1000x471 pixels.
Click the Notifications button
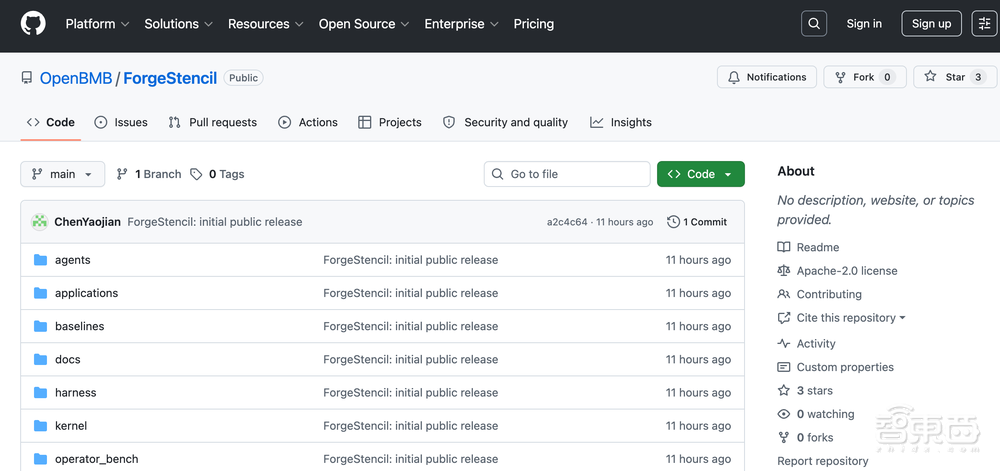[767, 77]
